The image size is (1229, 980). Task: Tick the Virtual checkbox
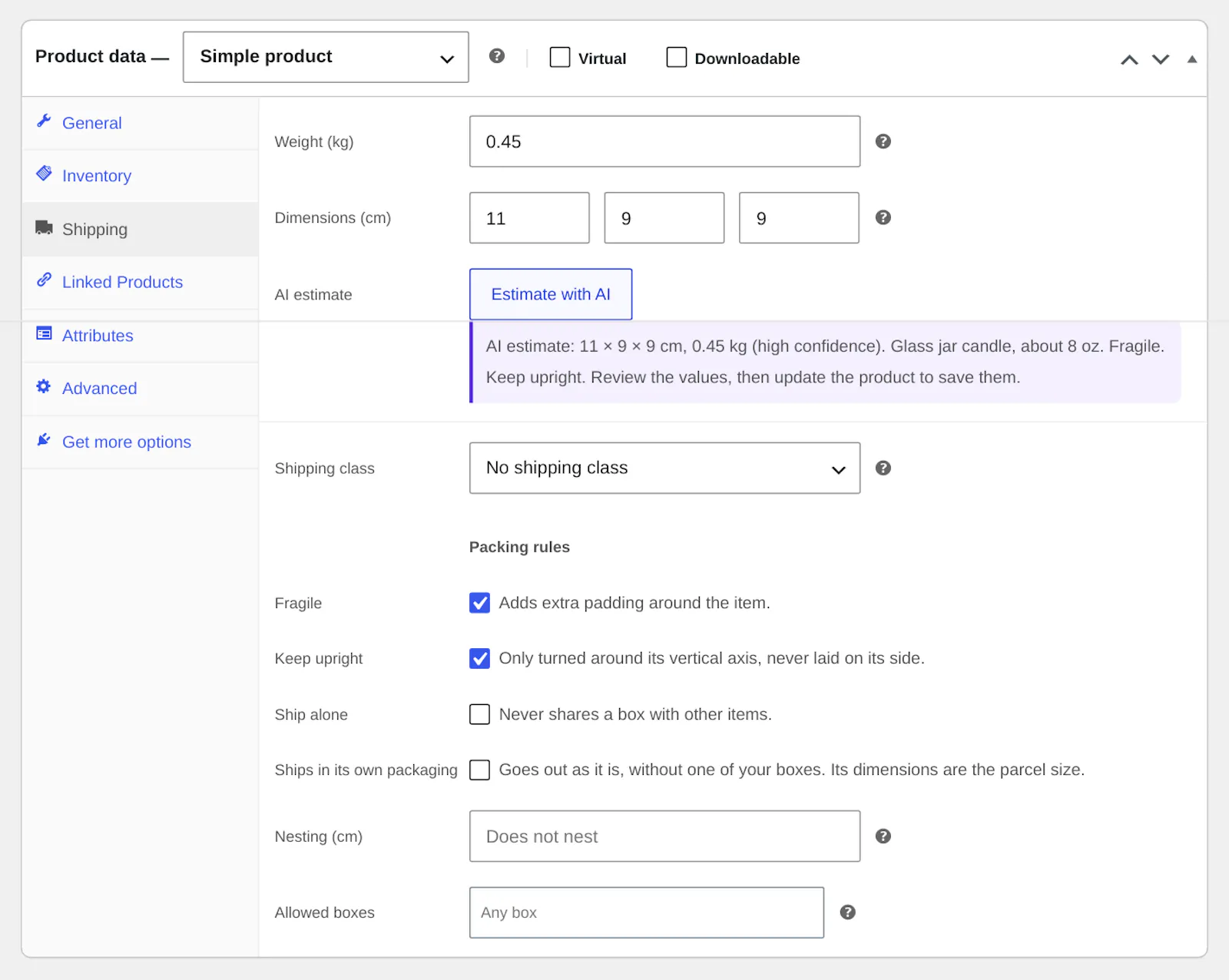tap(560, 58)
